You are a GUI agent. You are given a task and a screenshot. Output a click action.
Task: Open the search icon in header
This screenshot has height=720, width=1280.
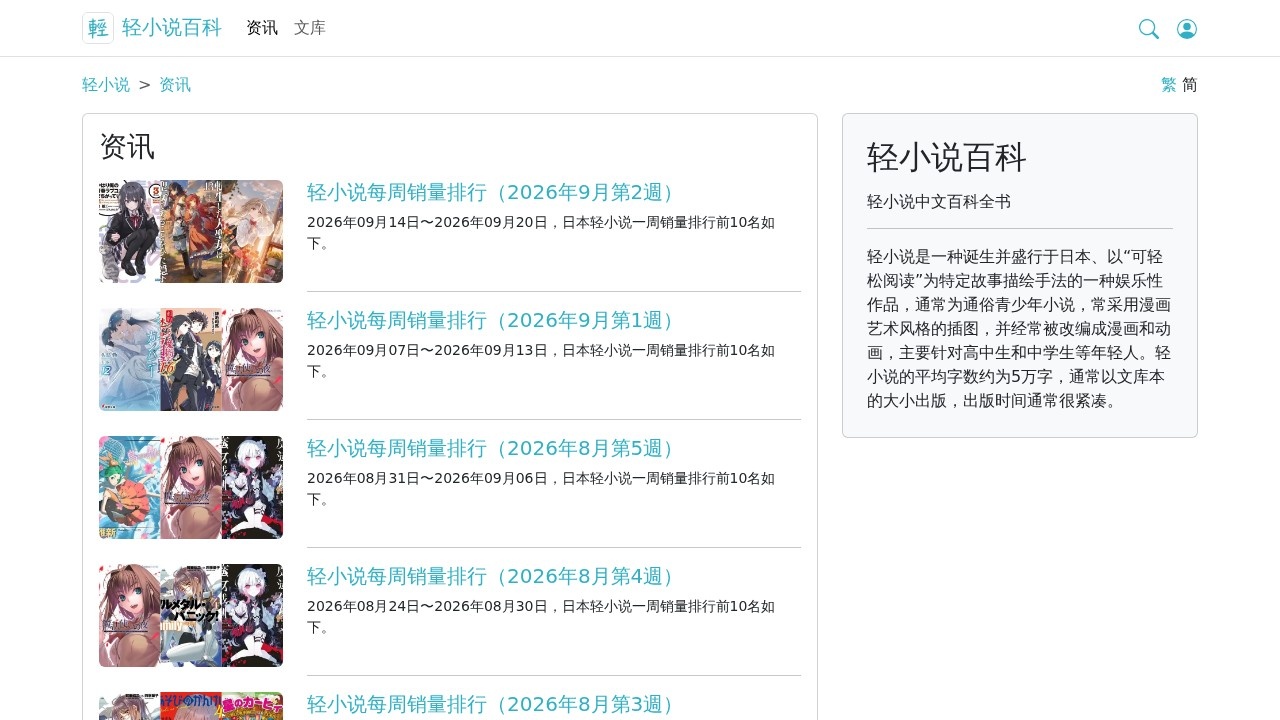(1149, 29)
